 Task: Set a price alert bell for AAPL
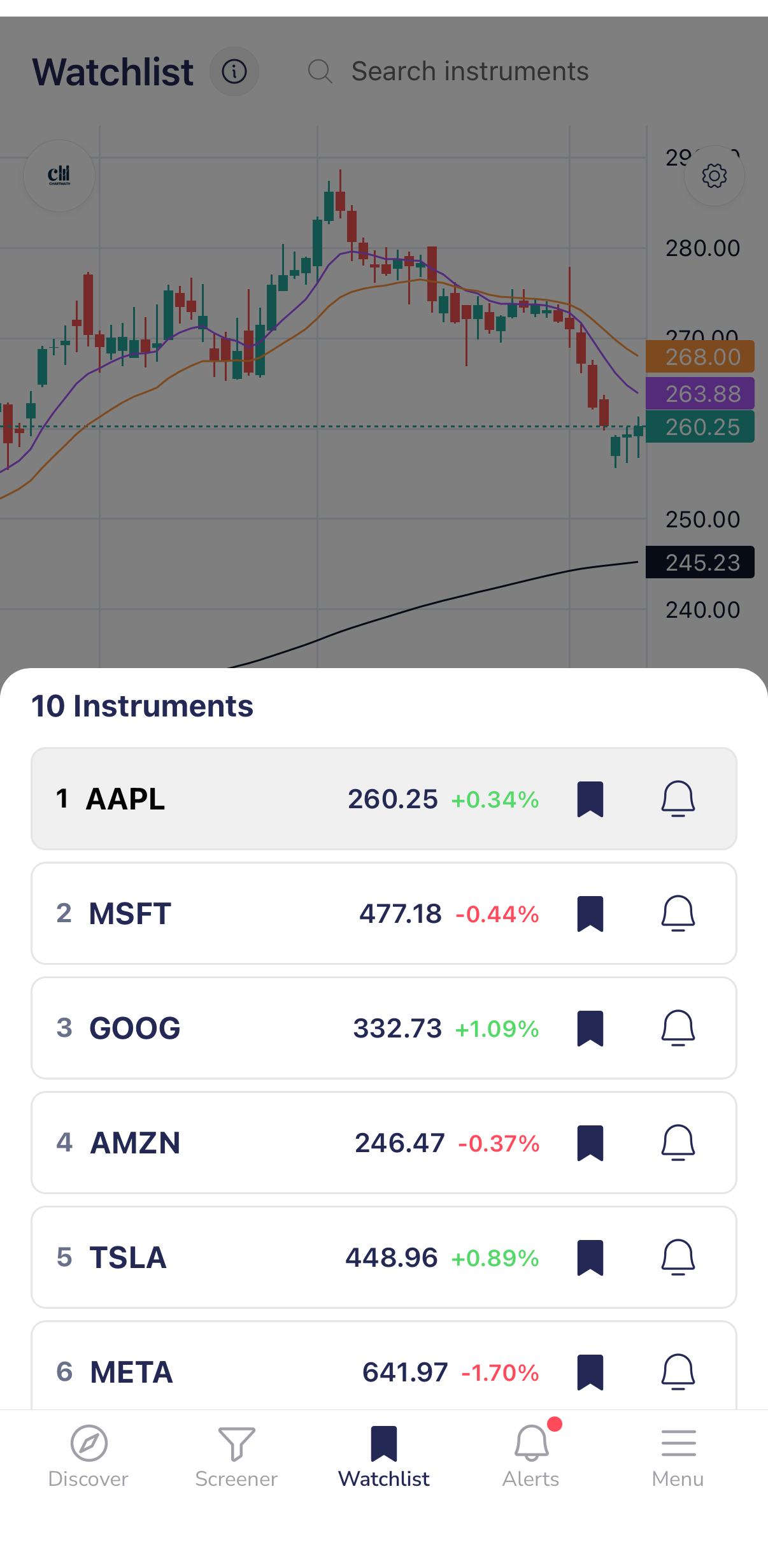(678, 799)
